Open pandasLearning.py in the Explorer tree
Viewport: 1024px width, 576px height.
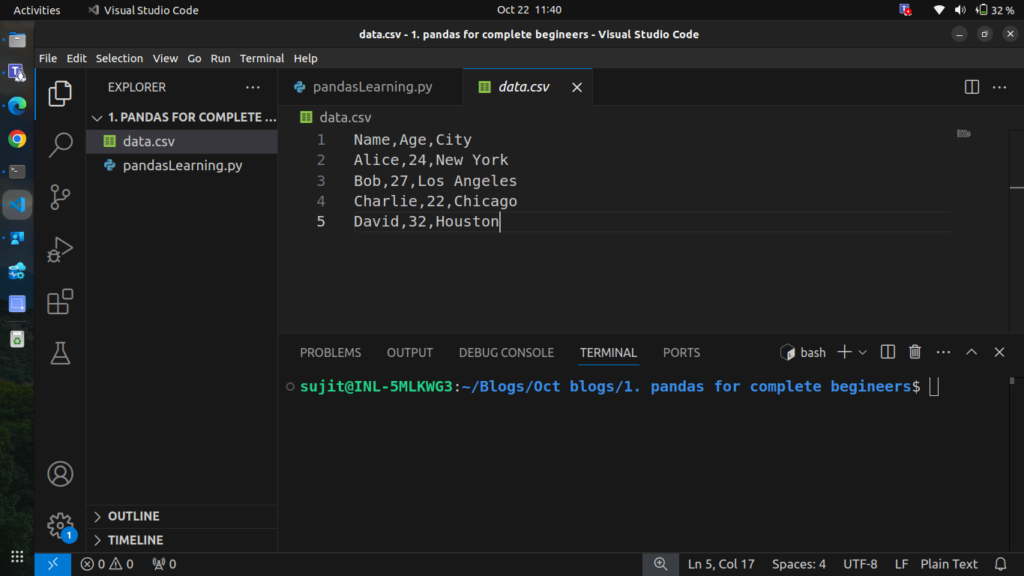(182, 165)
